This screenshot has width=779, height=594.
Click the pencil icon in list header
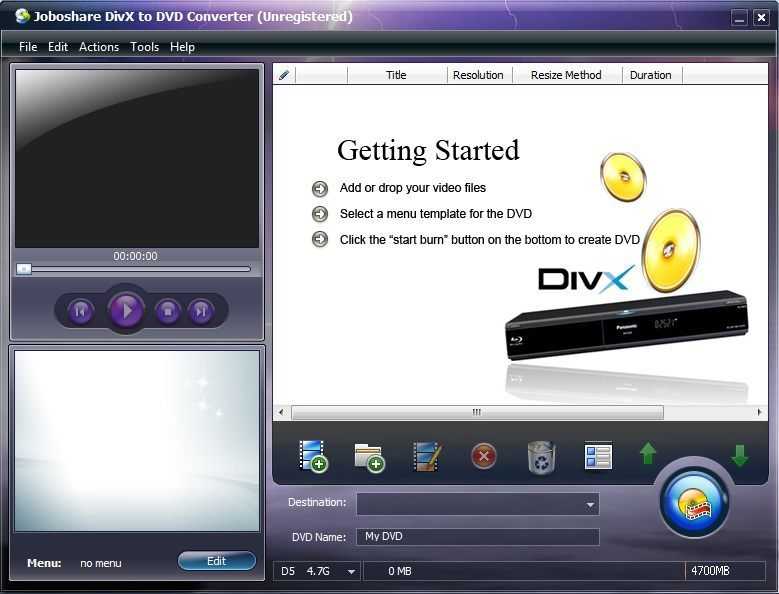click(284, 75)
